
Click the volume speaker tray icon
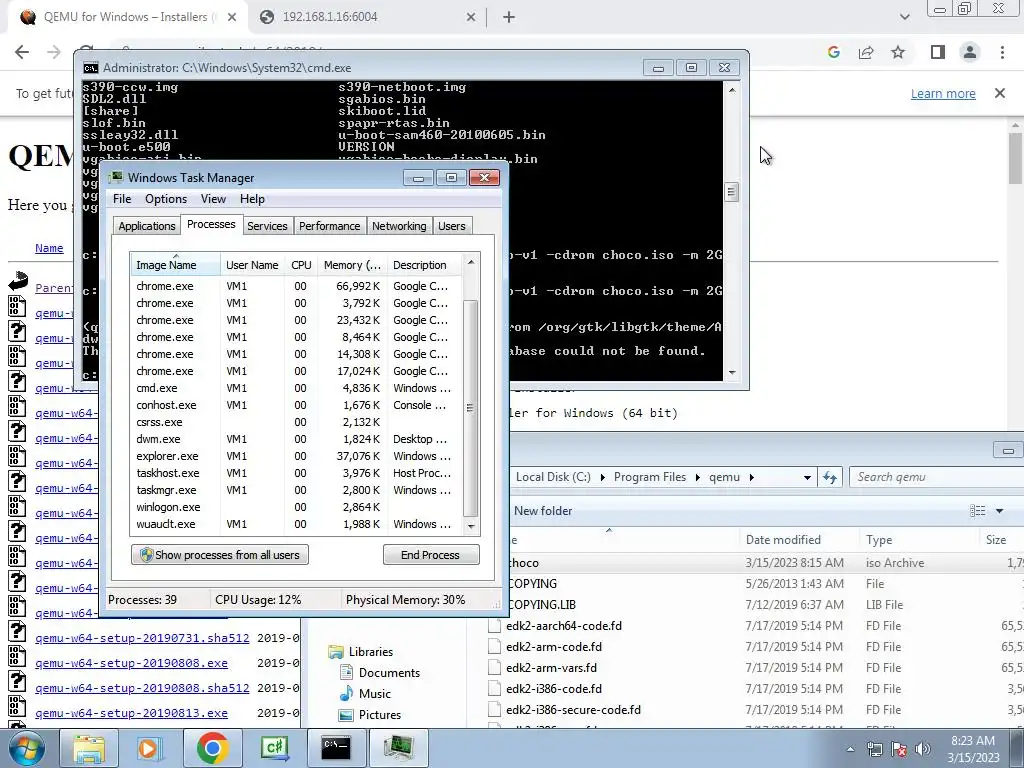click(x=922, y=748)
